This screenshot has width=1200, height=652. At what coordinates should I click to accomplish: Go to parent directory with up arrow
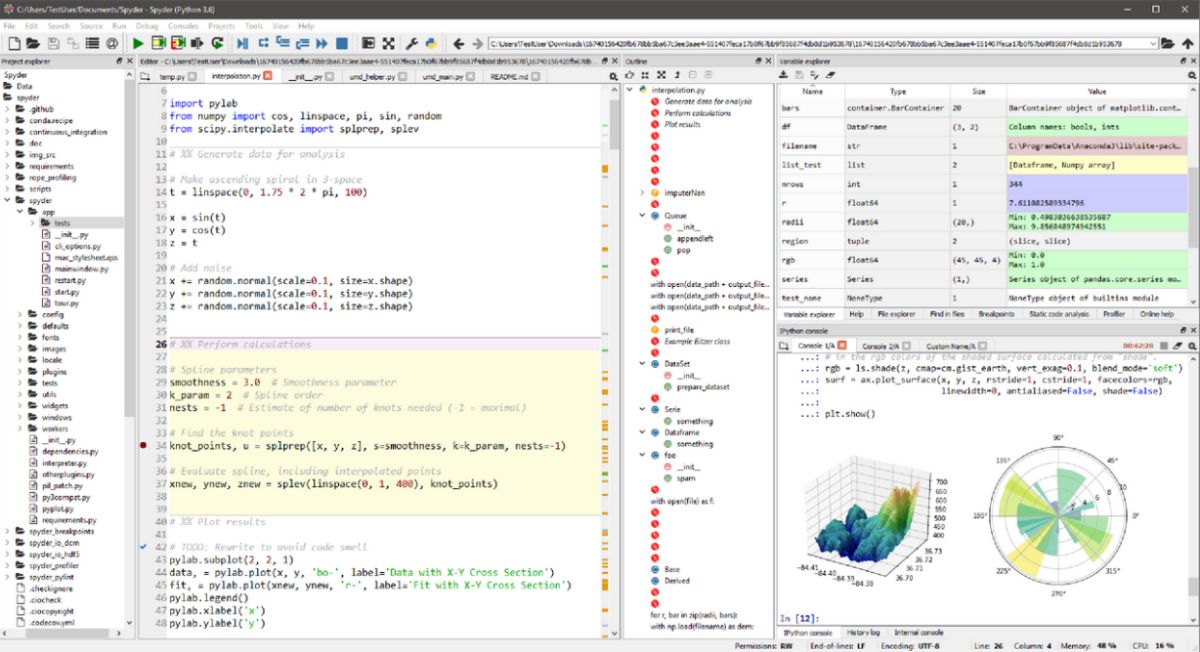(x=1187, y=43)
